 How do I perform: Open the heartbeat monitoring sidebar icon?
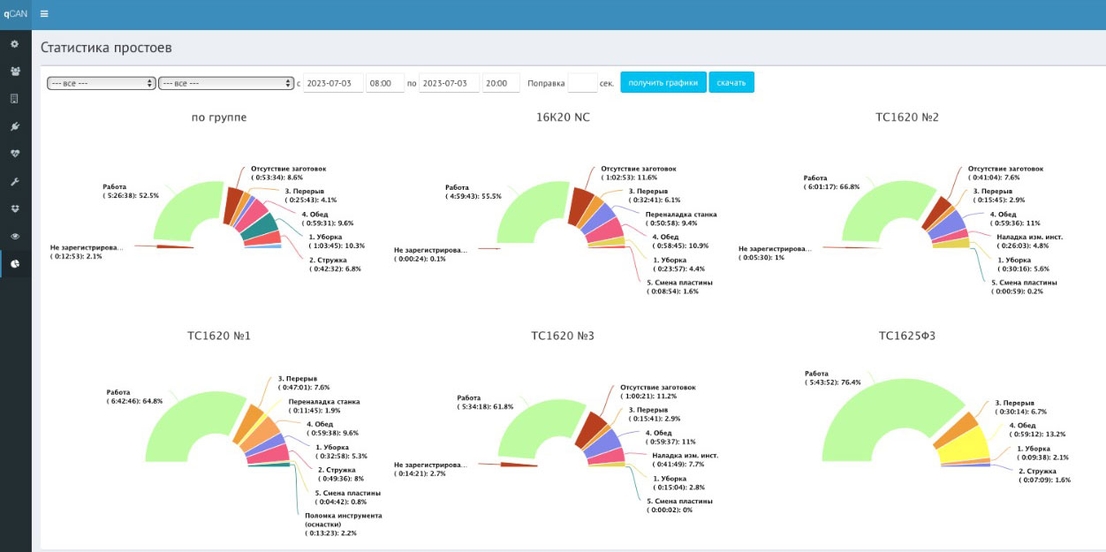[x=16, y=154]
